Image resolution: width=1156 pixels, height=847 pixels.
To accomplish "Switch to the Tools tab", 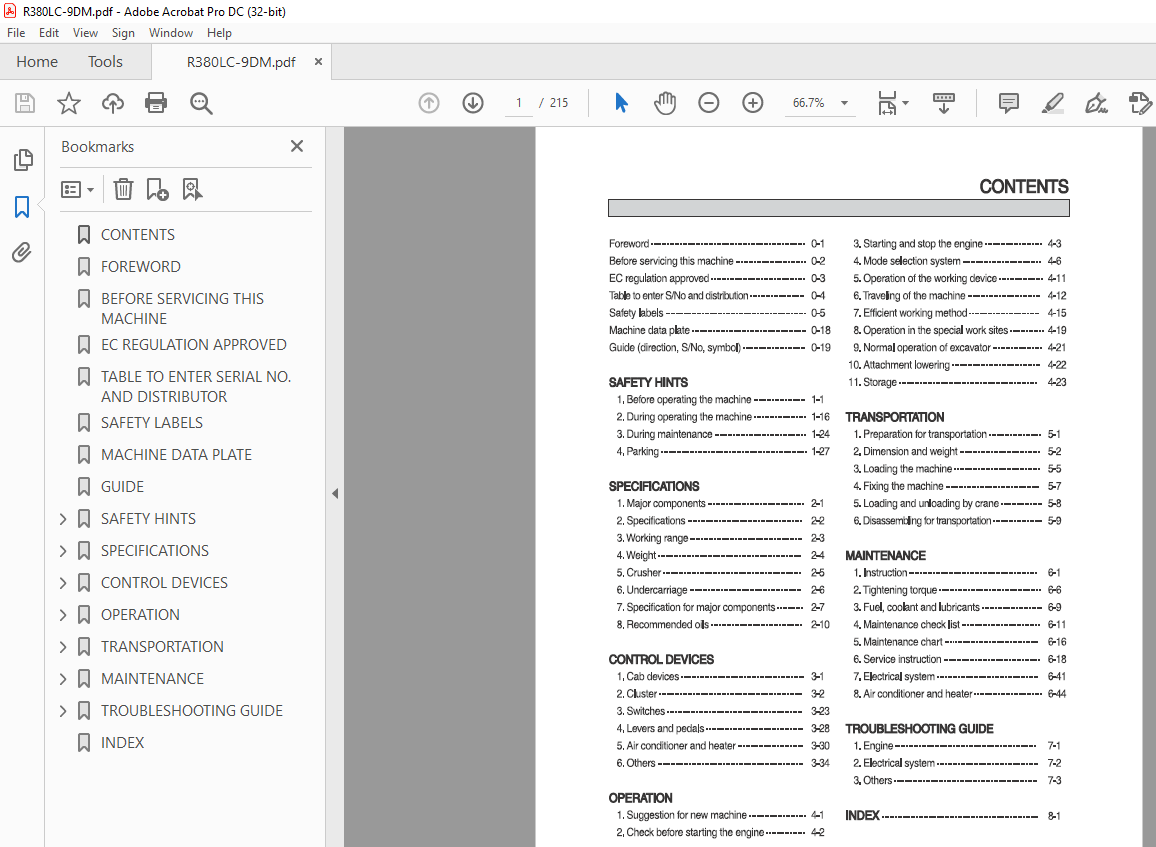I will 105,62.
